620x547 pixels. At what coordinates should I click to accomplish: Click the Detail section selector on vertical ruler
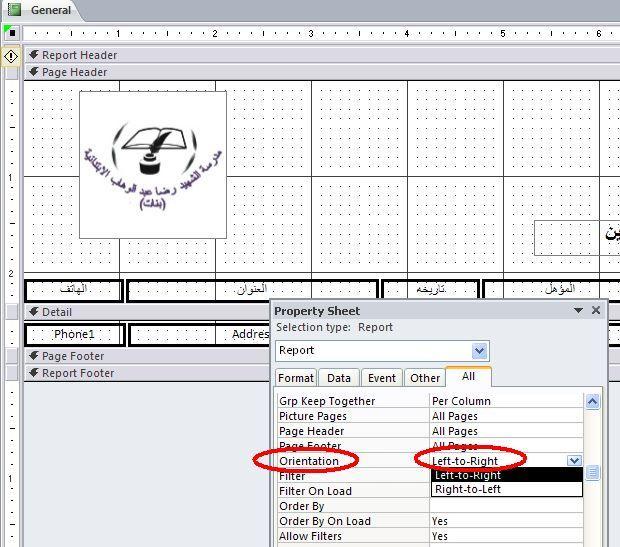coord(11,312)
